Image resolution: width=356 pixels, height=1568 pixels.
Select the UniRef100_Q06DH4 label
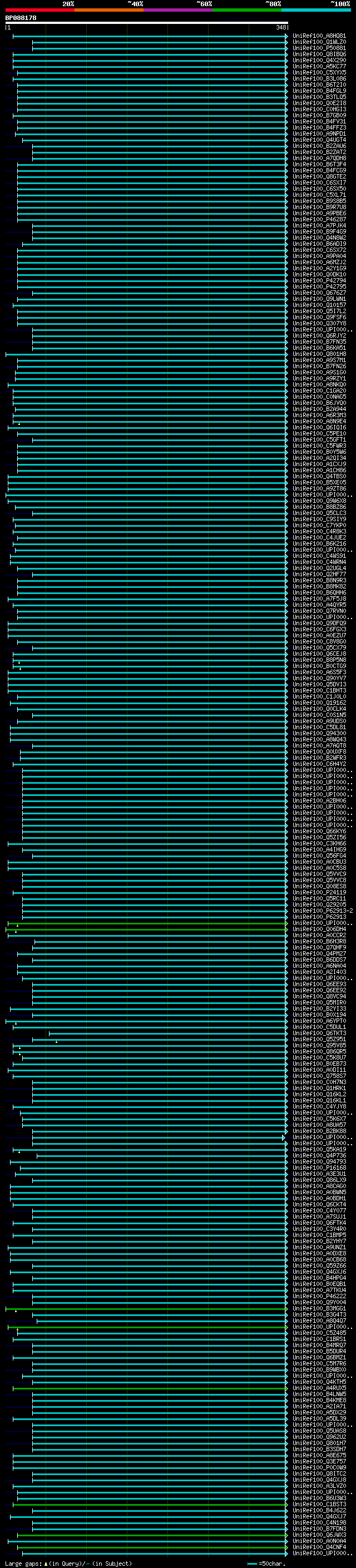(319, 928)
